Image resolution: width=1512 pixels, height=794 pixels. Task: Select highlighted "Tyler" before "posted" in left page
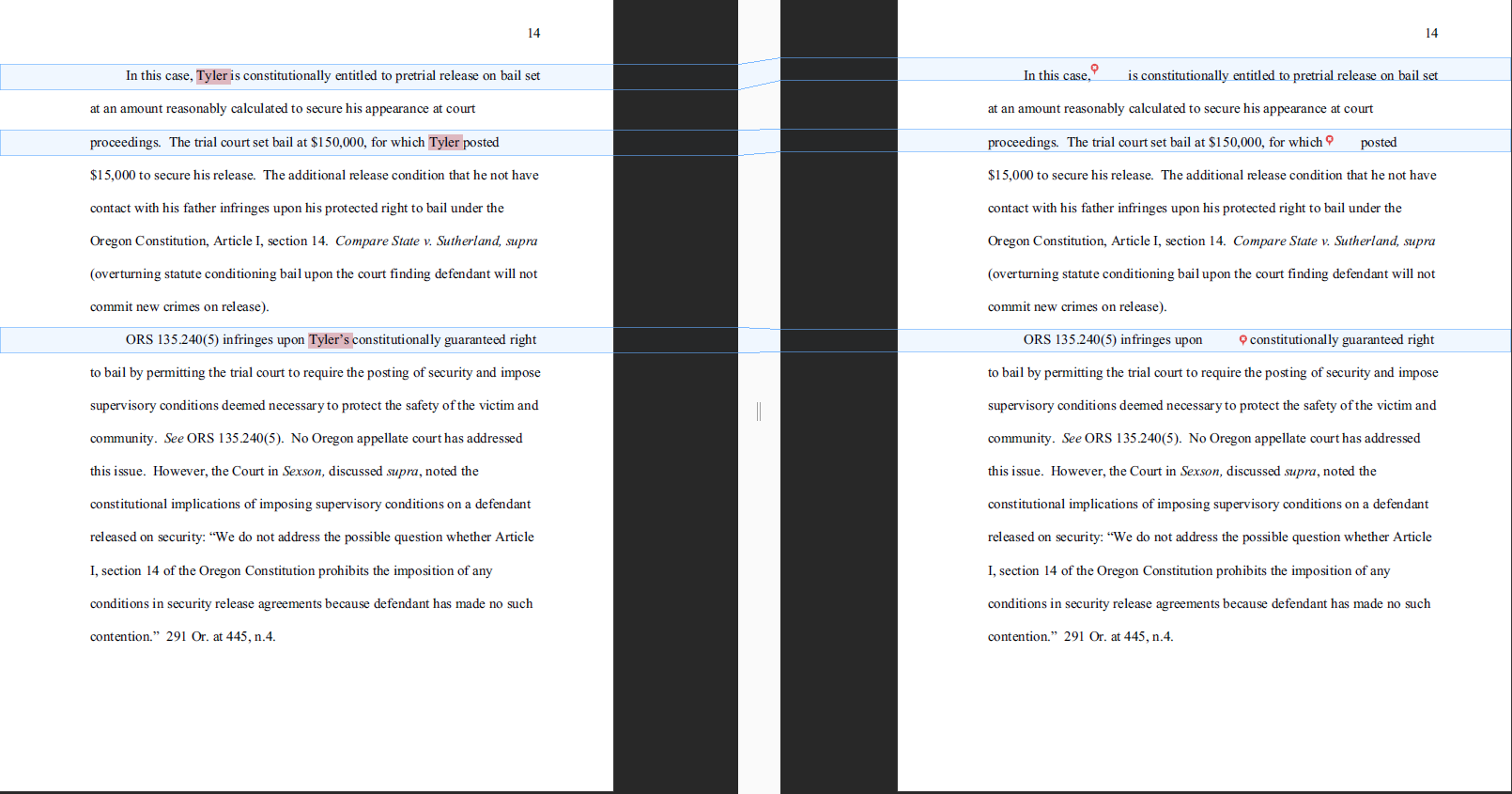[444, 143]
